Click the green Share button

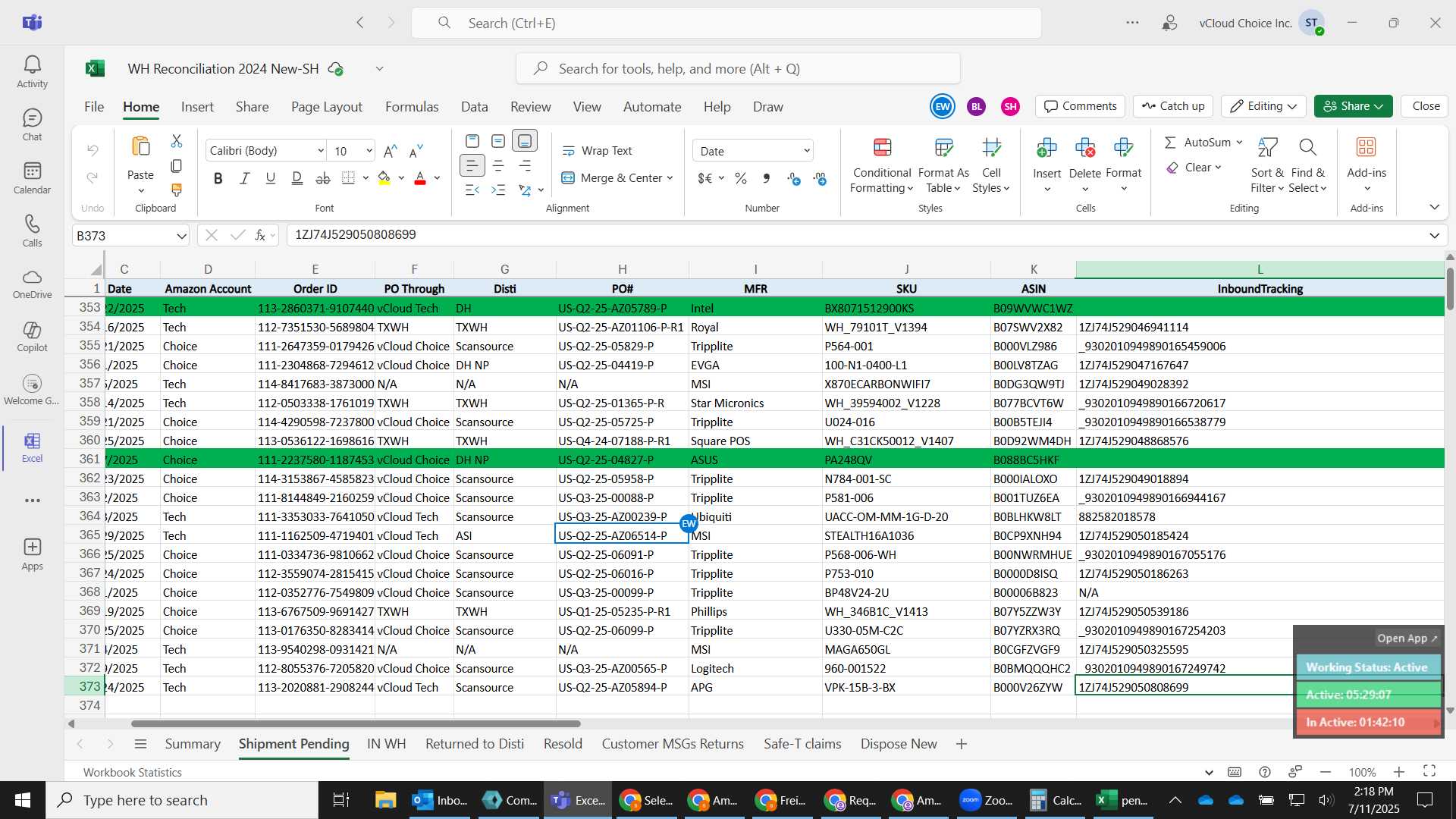(x=1354, y=106)
